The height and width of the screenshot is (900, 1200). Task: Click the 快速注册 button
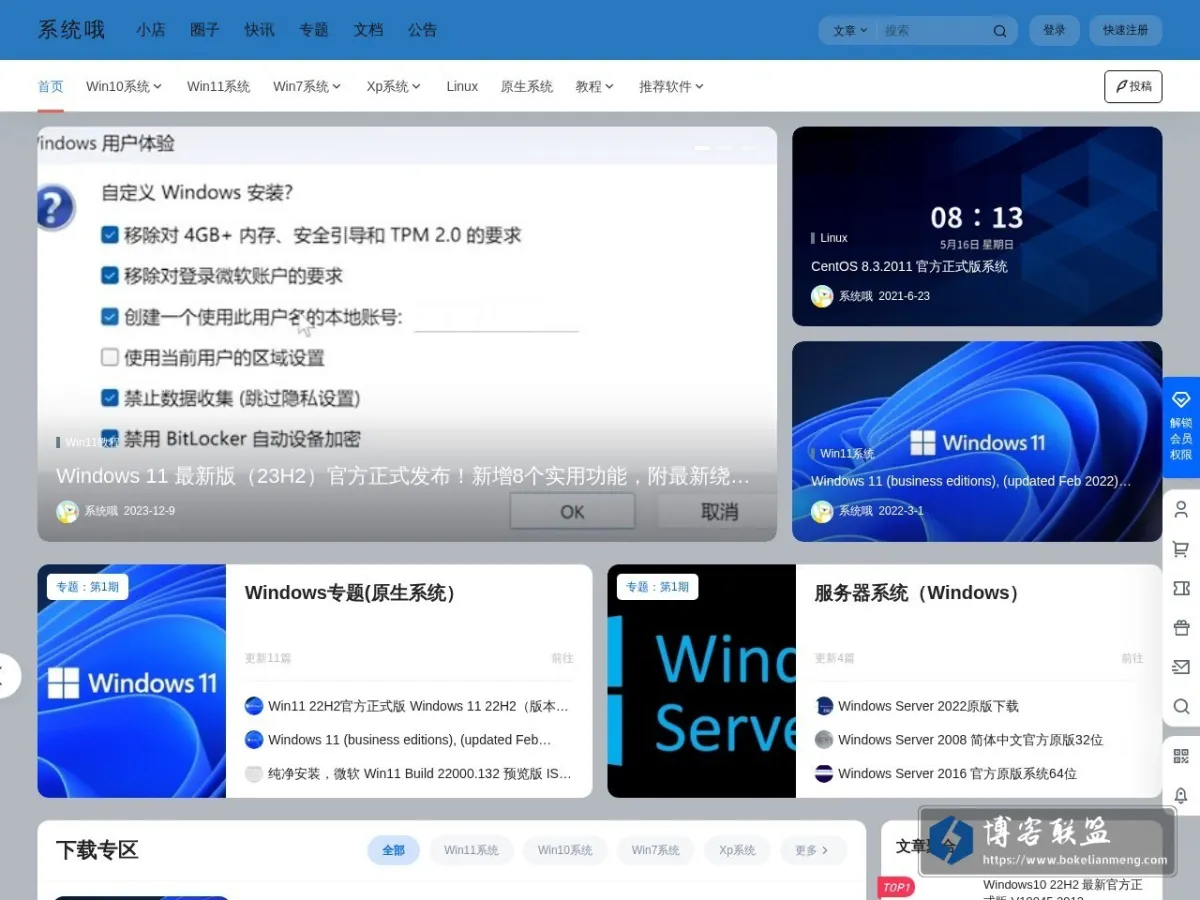1126,31
